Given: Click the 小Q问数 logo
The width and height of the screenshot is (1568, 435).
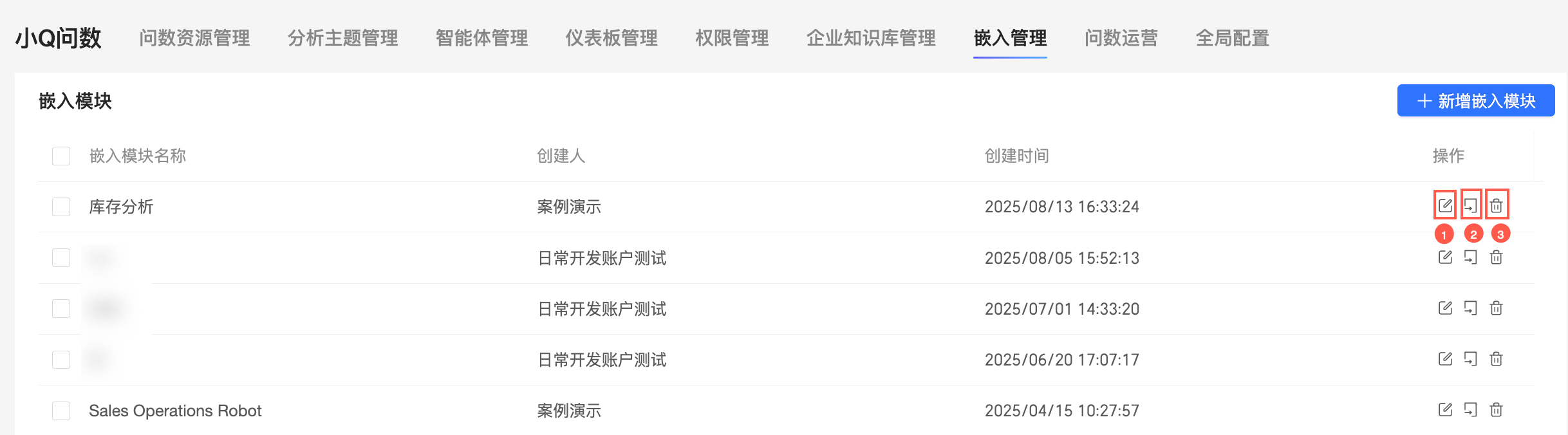Looking at the screenshot, I should pos(59,38).
